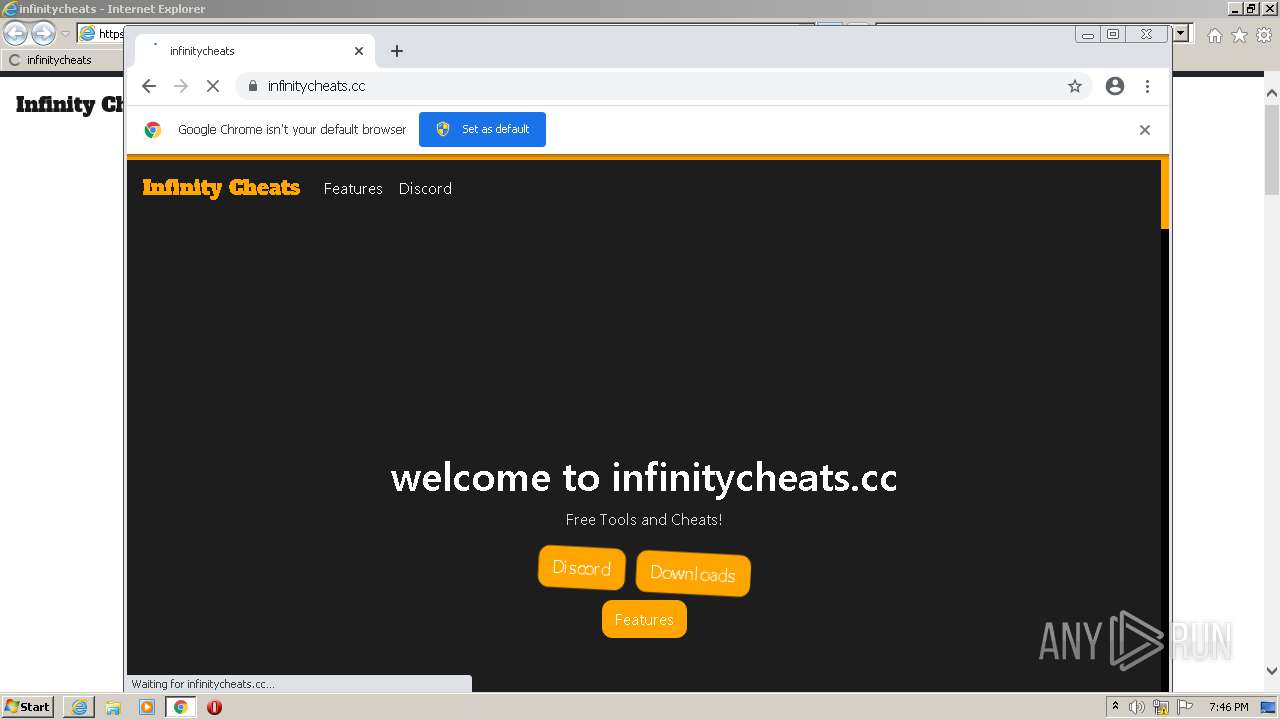View site security lock icon
This screenshot has height=720, width=1280.
click(x=252, y=86)
